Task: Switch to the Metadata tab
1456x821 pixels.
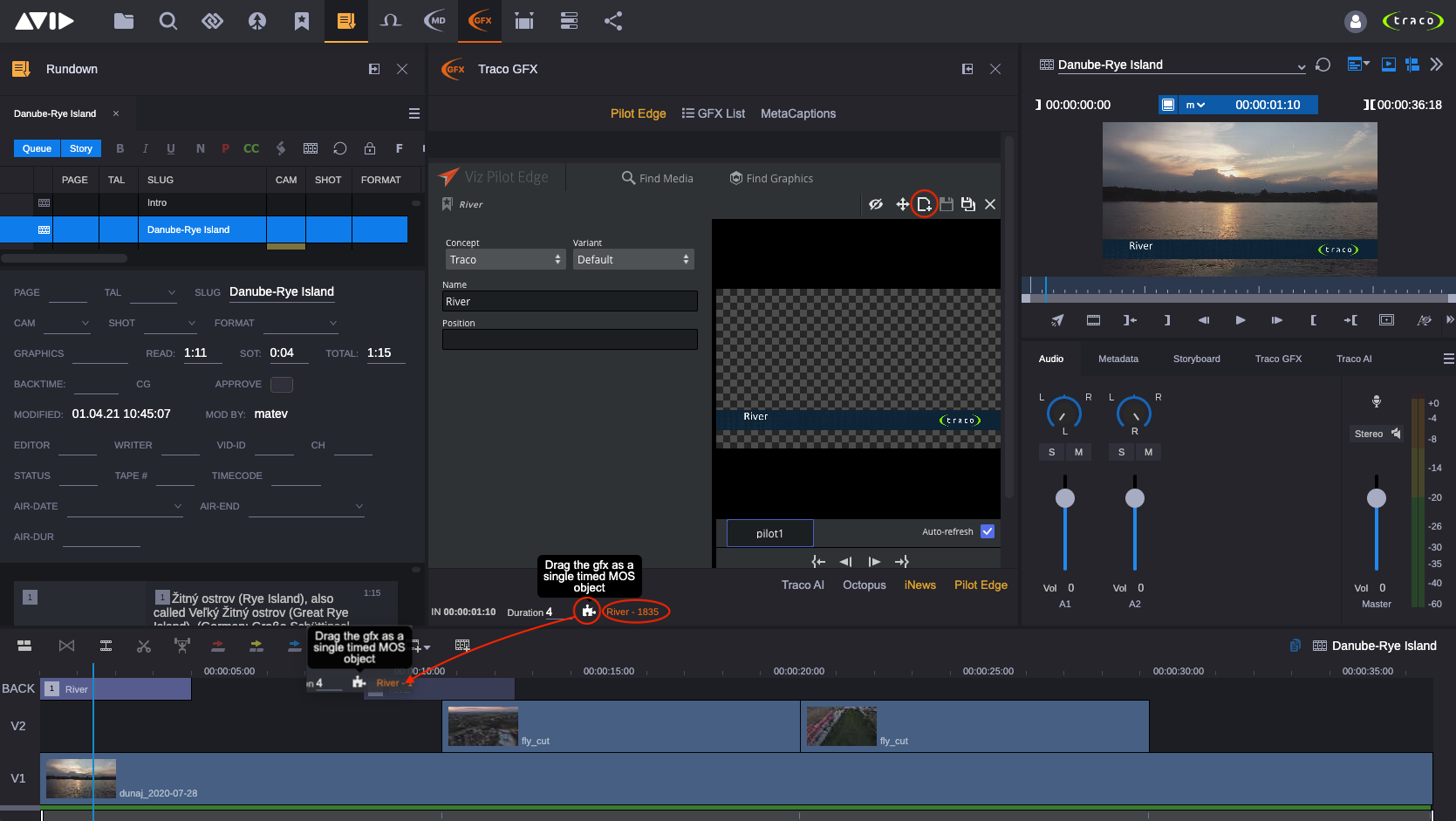Action: (1118, 359)
